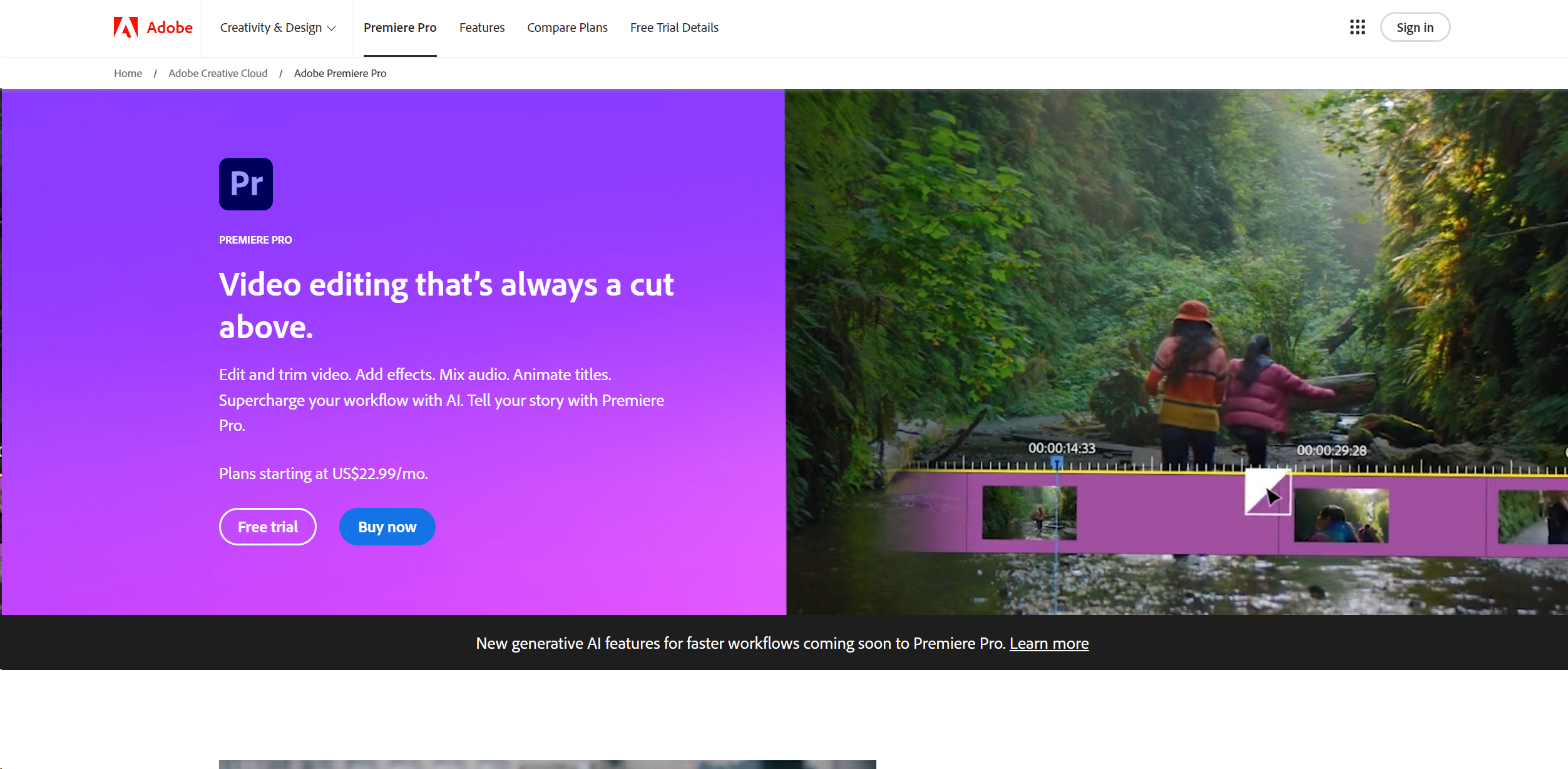Screen dimensions: 1568x769
Task: Click the Free trial link
Action: click(267, 527)
